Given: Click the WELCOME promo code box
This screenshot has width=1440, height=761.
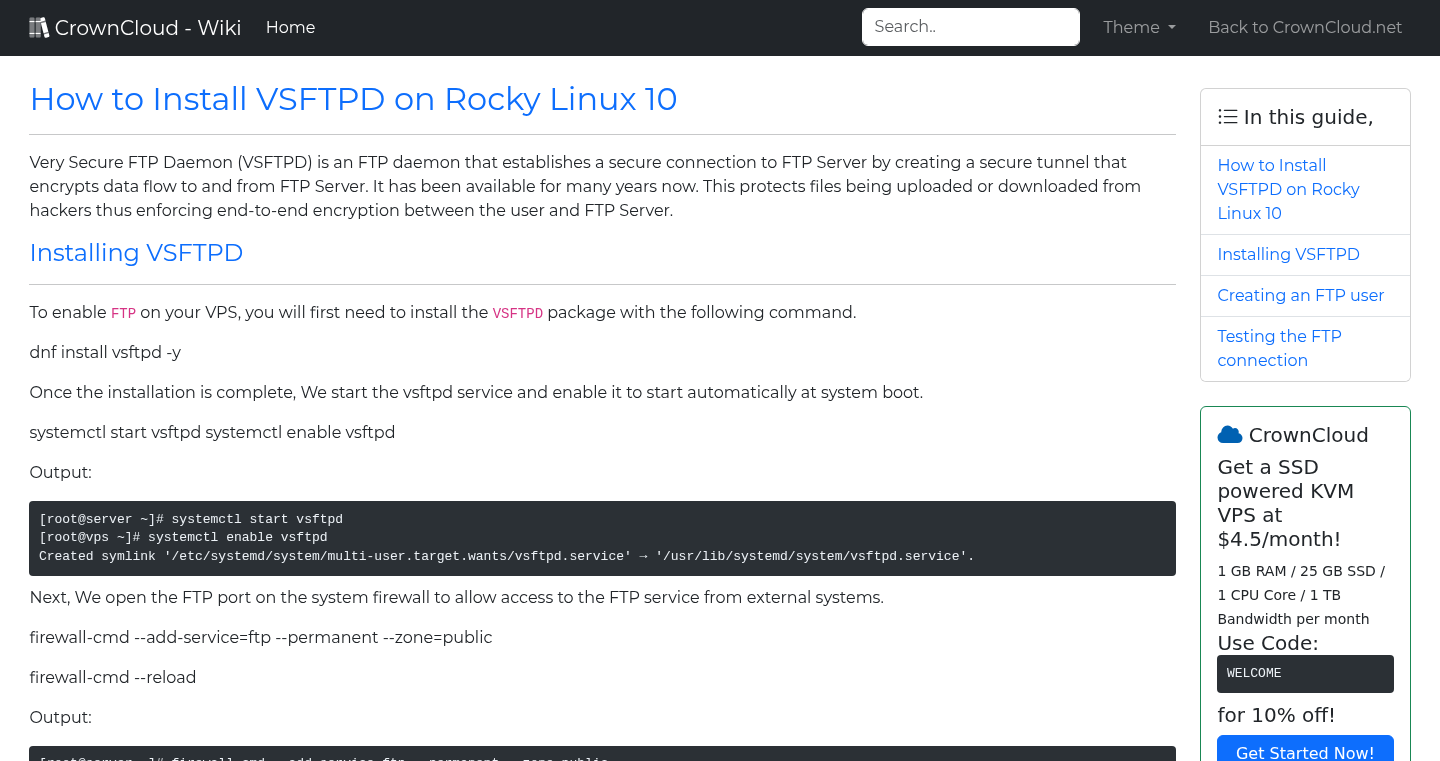Looking at the screenshot, I should [1305, 673].
